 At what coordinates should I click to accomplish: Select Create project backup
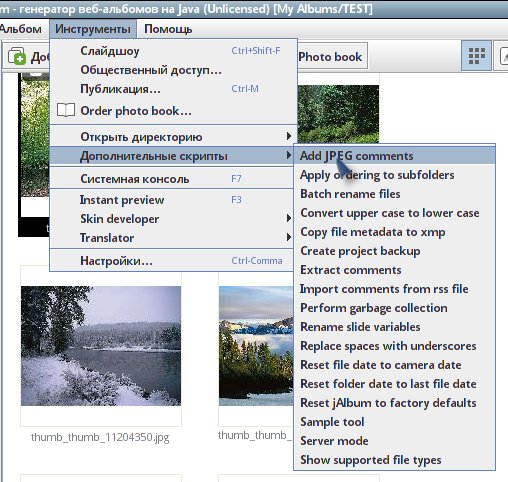tap(394, 251)
